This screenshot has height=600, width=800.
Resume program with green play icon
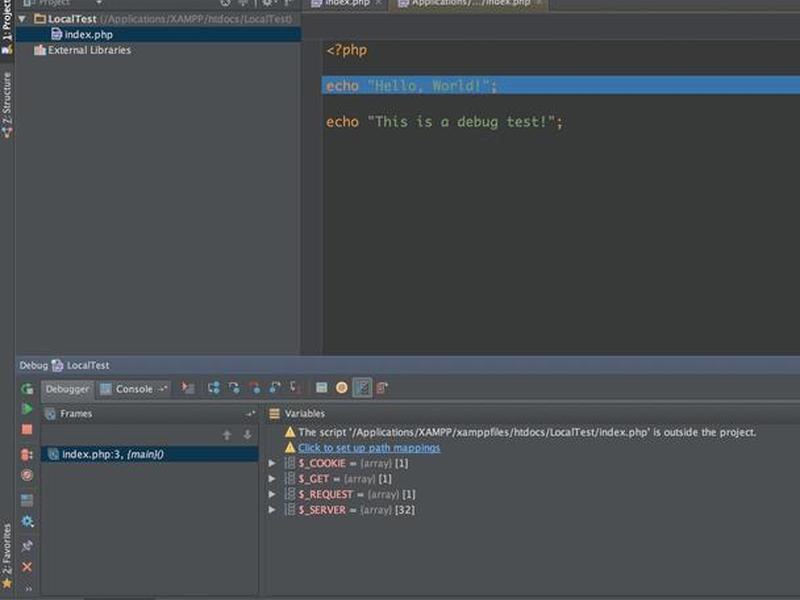[x=27, y=409]
